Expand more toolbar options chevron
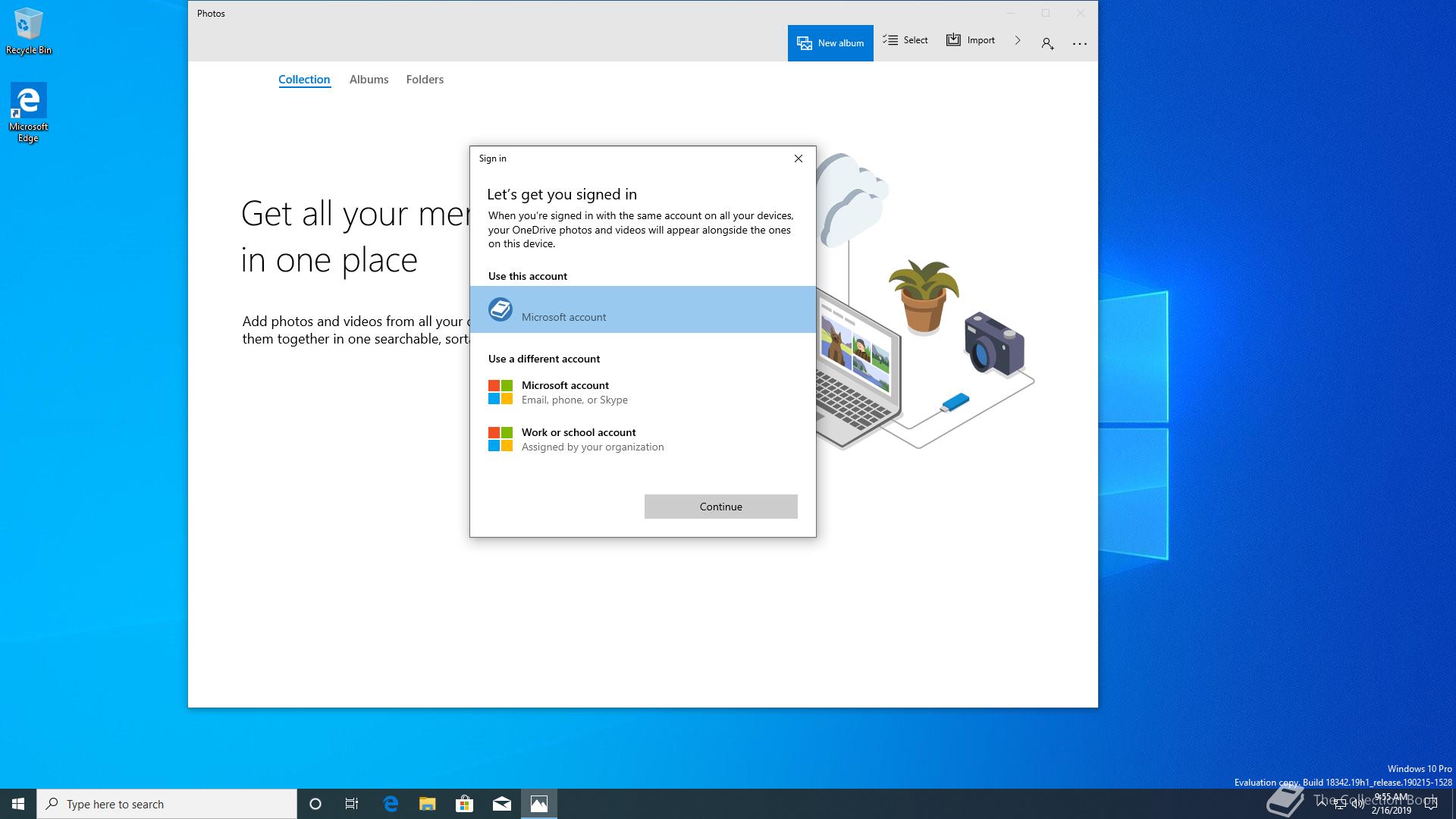 tap(1018, 40)
